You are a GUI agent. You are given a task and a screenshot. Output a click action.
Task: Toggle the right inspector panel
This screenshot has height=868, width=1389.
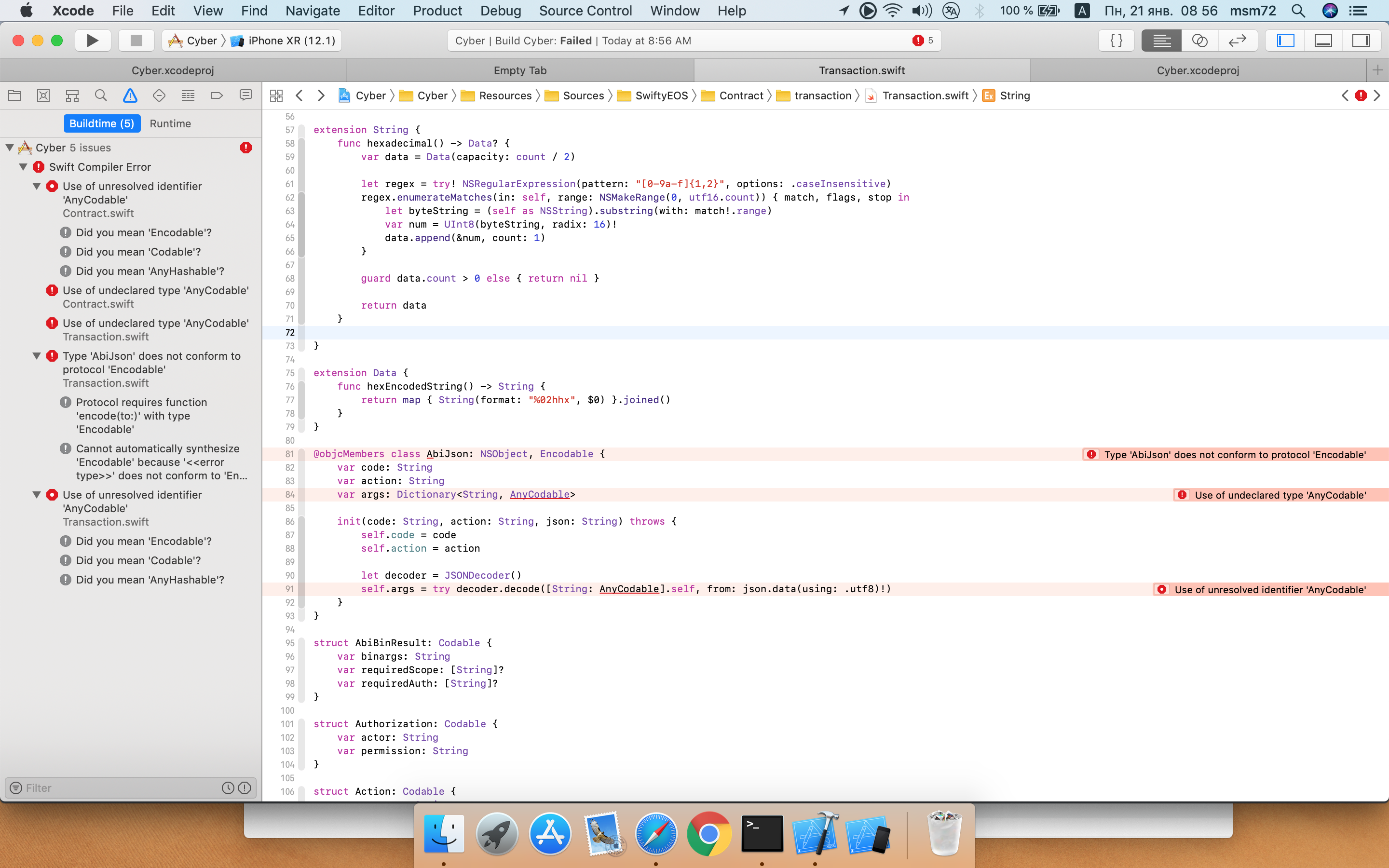coord(1361,41)
